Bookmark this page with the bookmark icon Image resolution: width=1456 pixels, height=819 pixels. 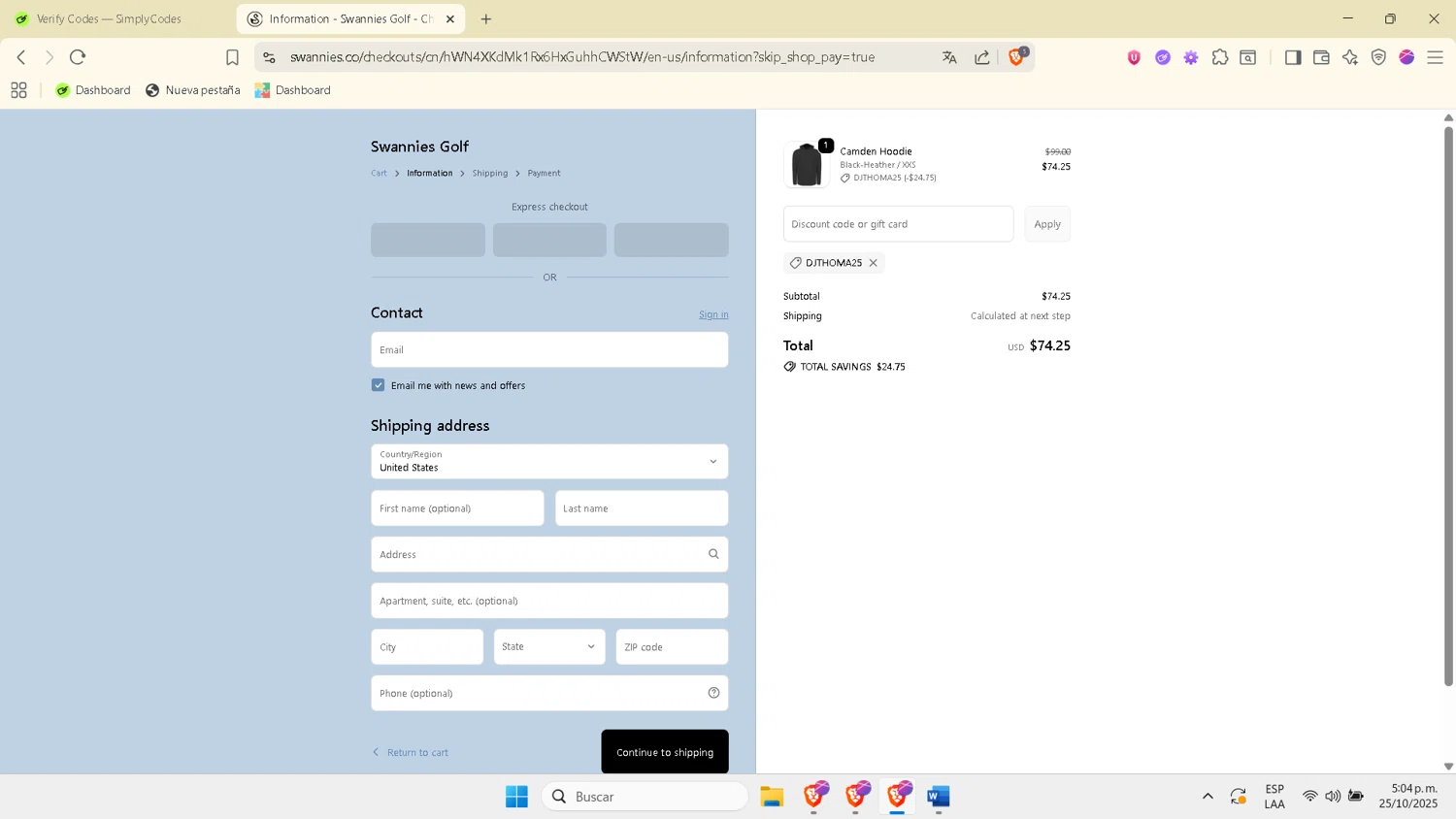click(x=232, y=57)
